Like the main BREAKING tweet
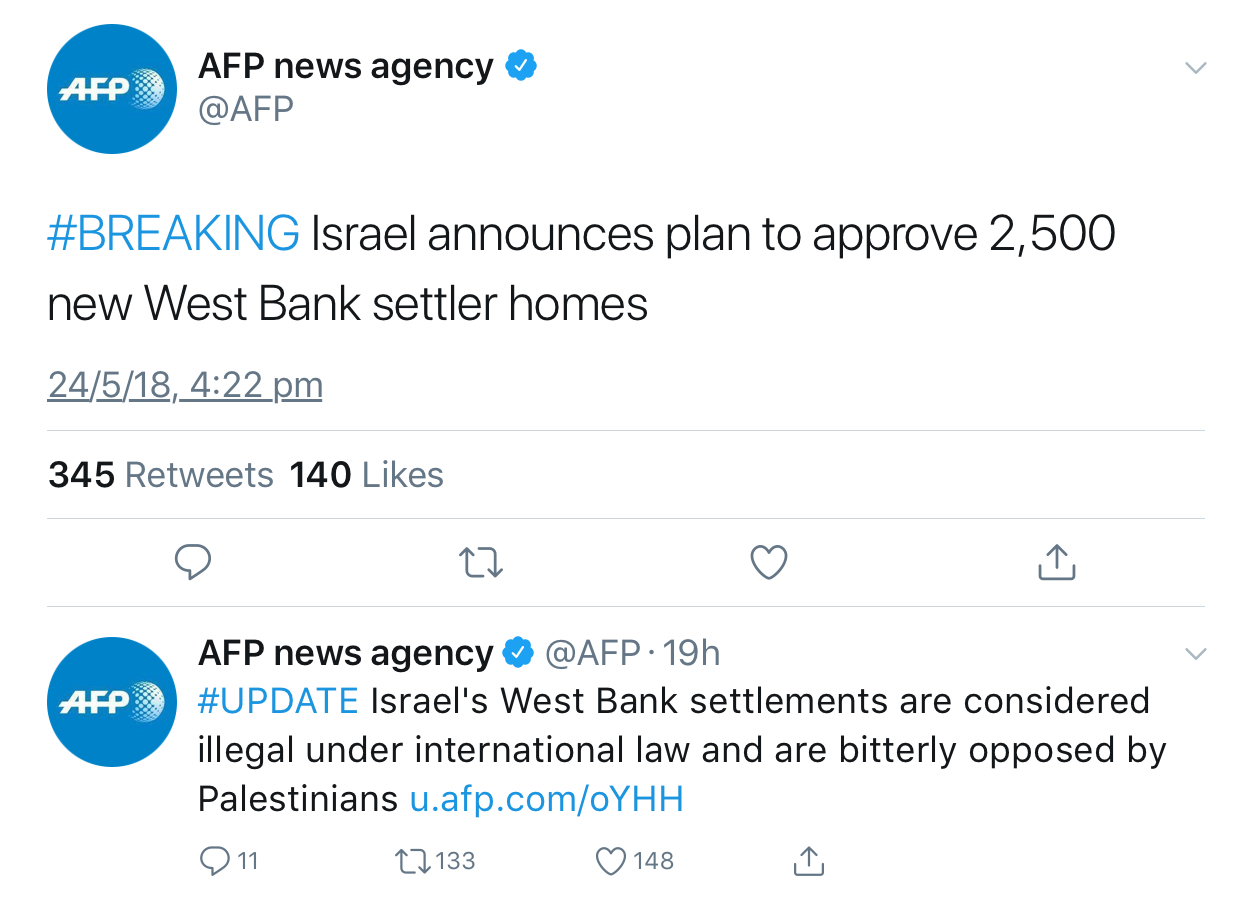1253x899 pixels. 769,562
